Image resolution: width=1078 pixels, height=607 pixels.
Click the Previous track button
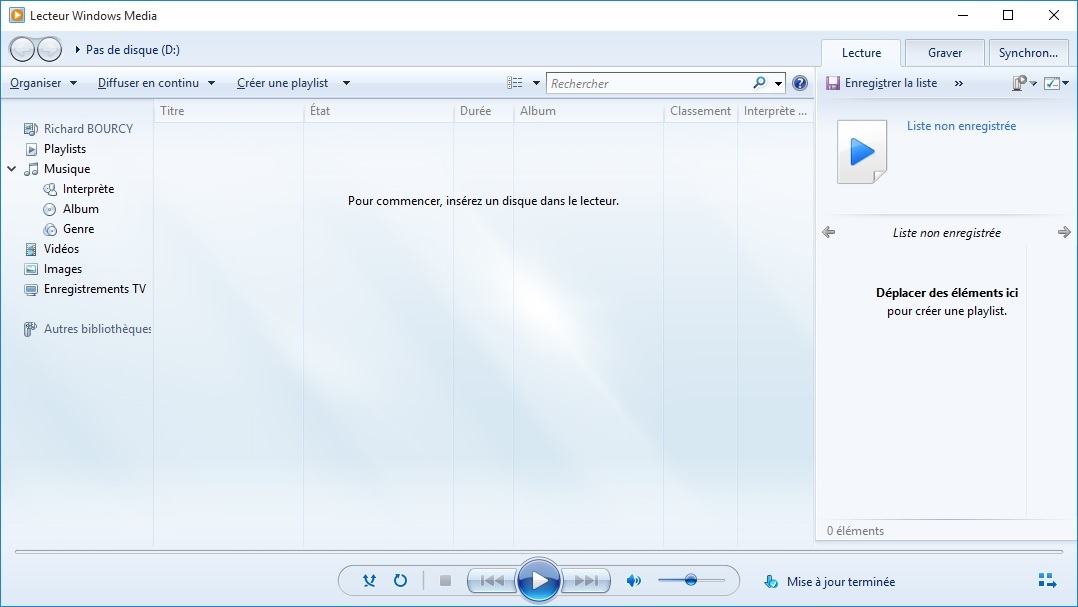tap(492, 581)
